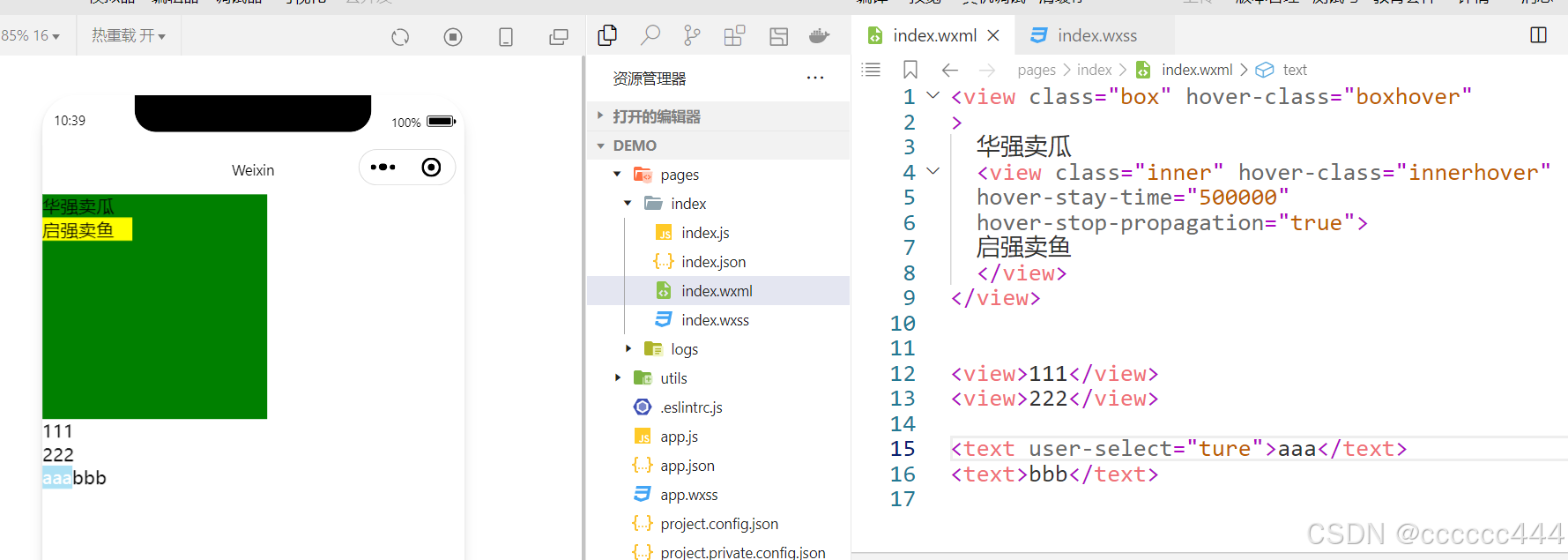This screenshot has width=1568, height=560.
Task: Click the simulator capsule menu dots
Action: 383,168
